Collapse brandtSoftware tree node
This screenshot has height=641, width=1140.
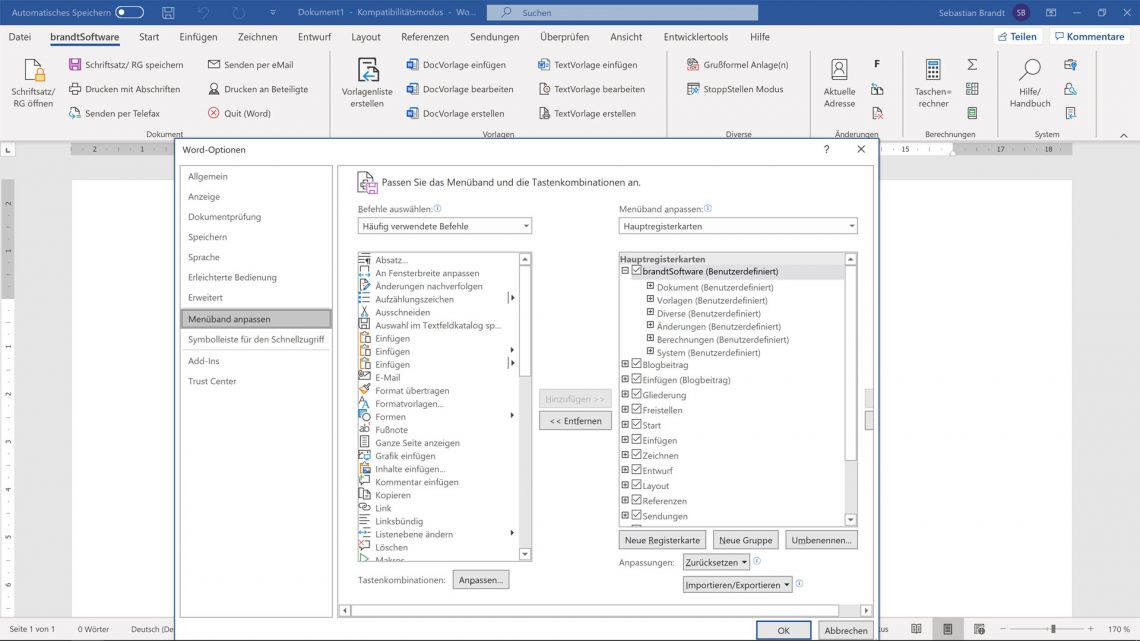pos(625,270)
